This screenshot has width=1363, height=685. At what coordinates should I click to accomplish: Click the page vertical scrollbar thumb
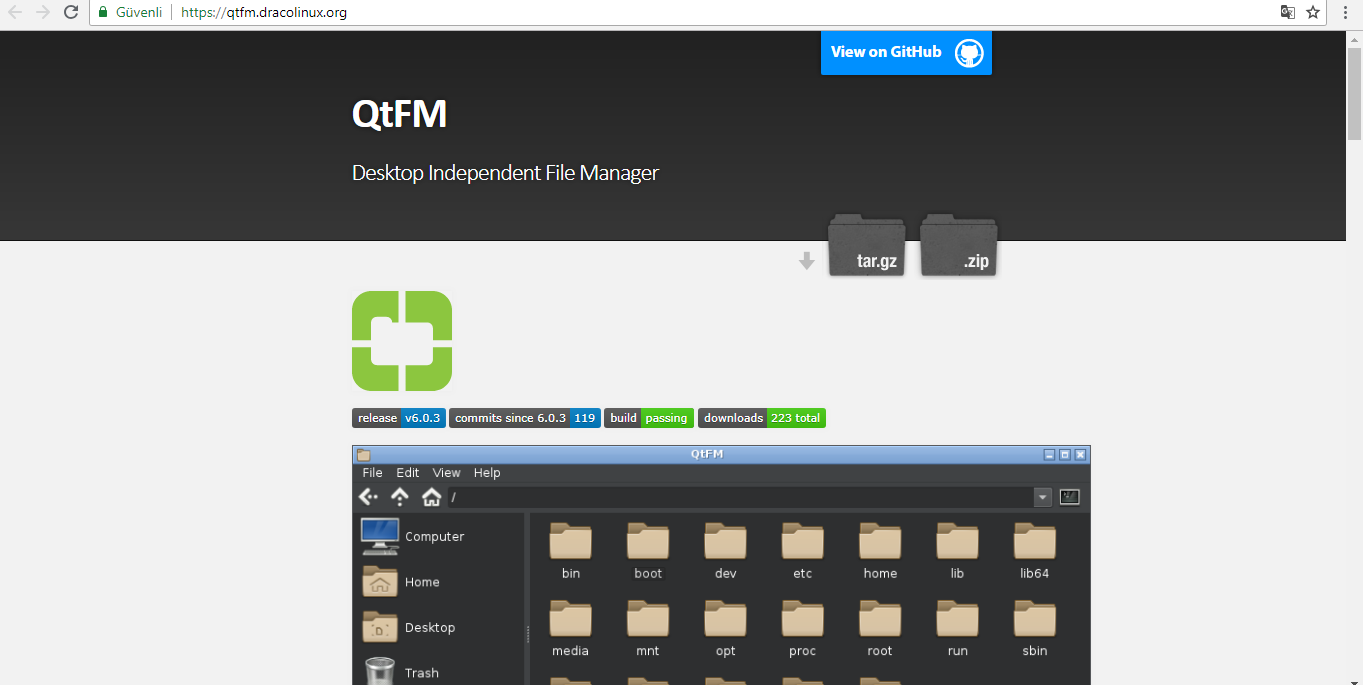click(x=1355, y=95)
